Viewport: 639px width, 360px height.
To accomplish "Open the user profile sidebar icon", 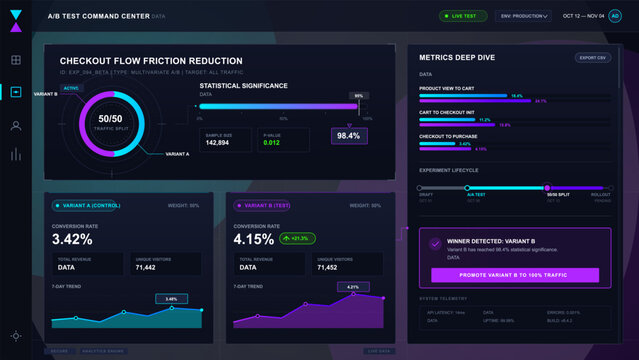I will pos(16,126).
